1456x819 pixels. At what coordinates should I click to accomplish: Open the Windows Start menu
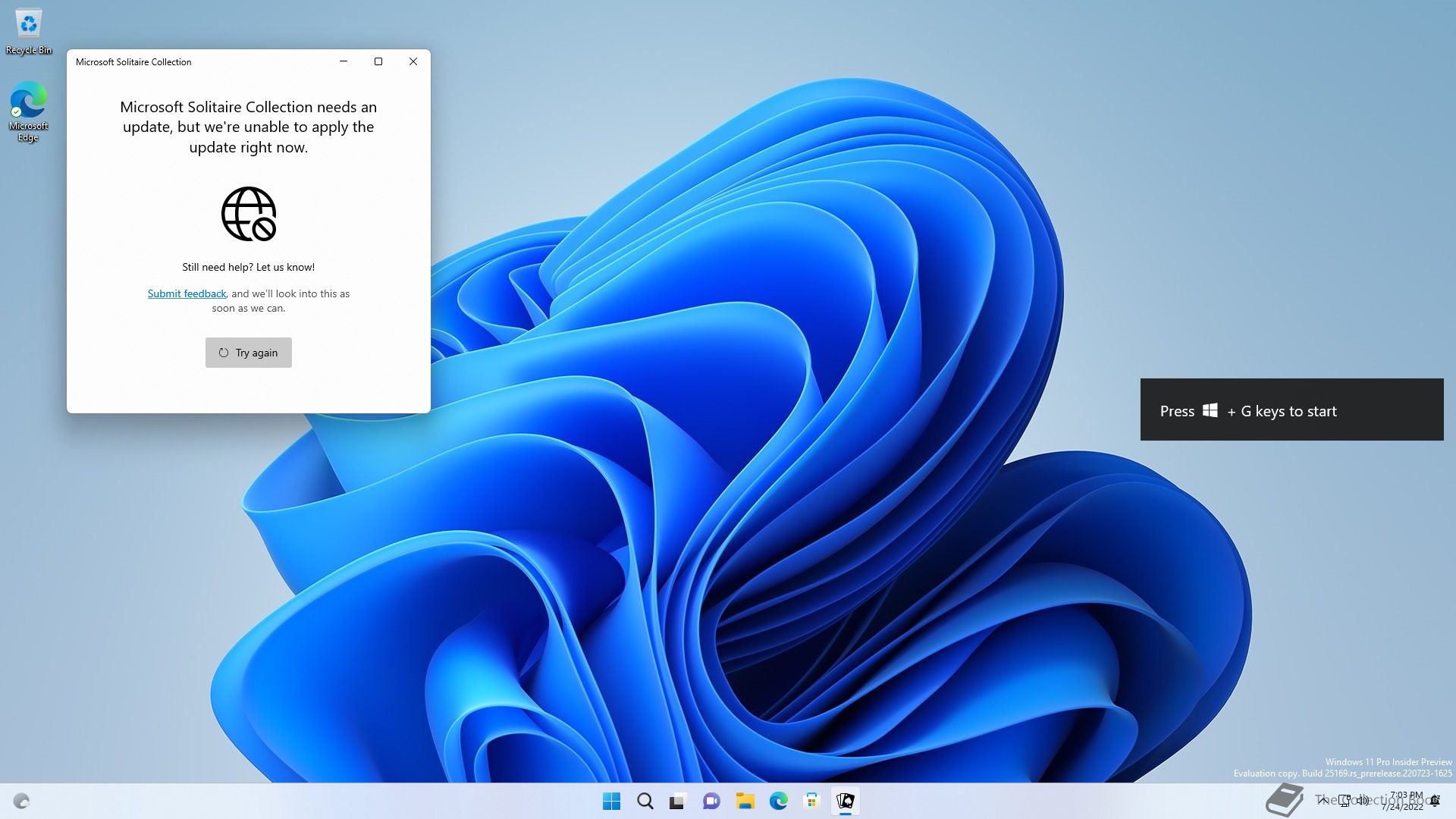[611, 801]
